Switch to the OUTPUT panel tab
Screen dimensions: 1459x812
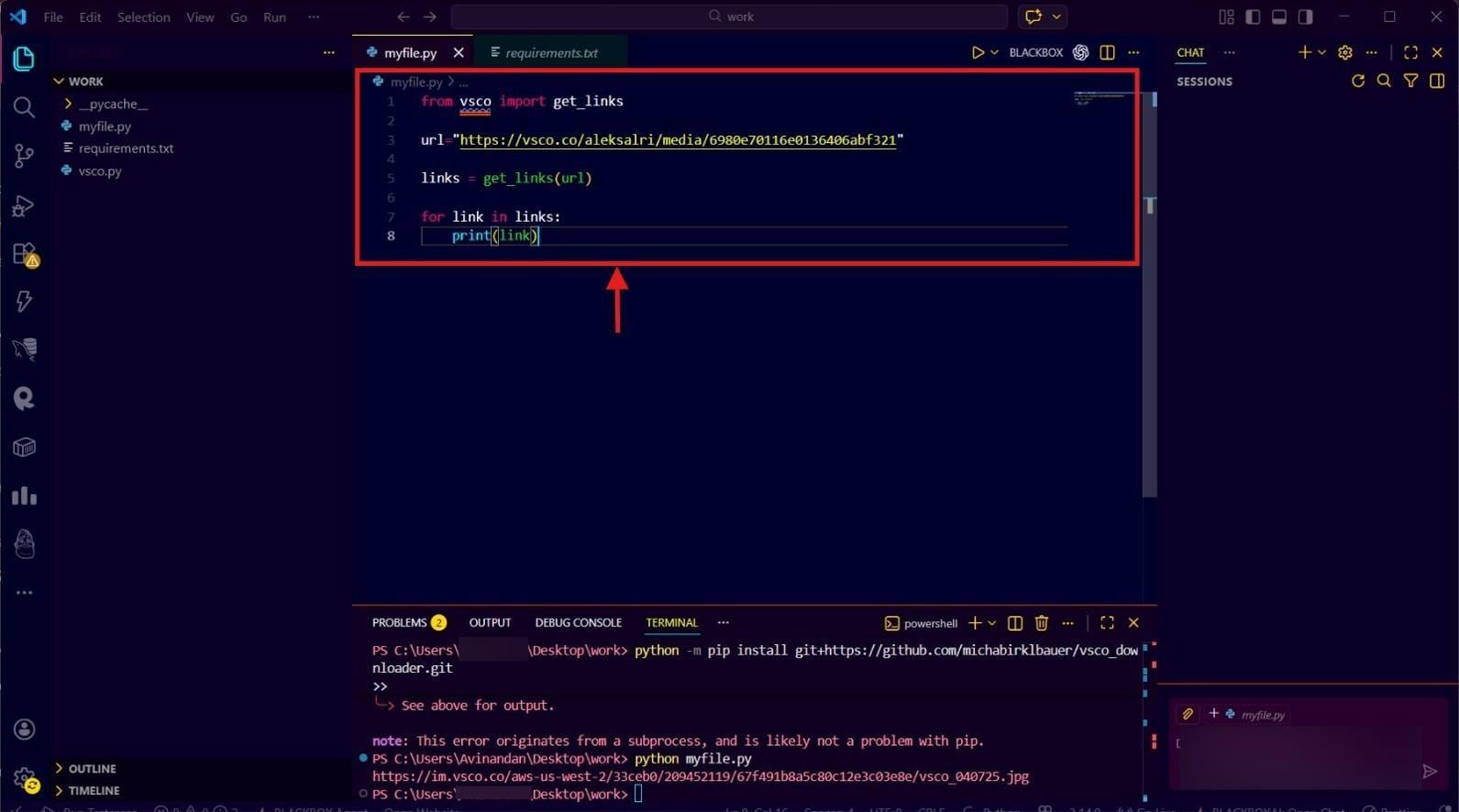[x=490, y=622]
